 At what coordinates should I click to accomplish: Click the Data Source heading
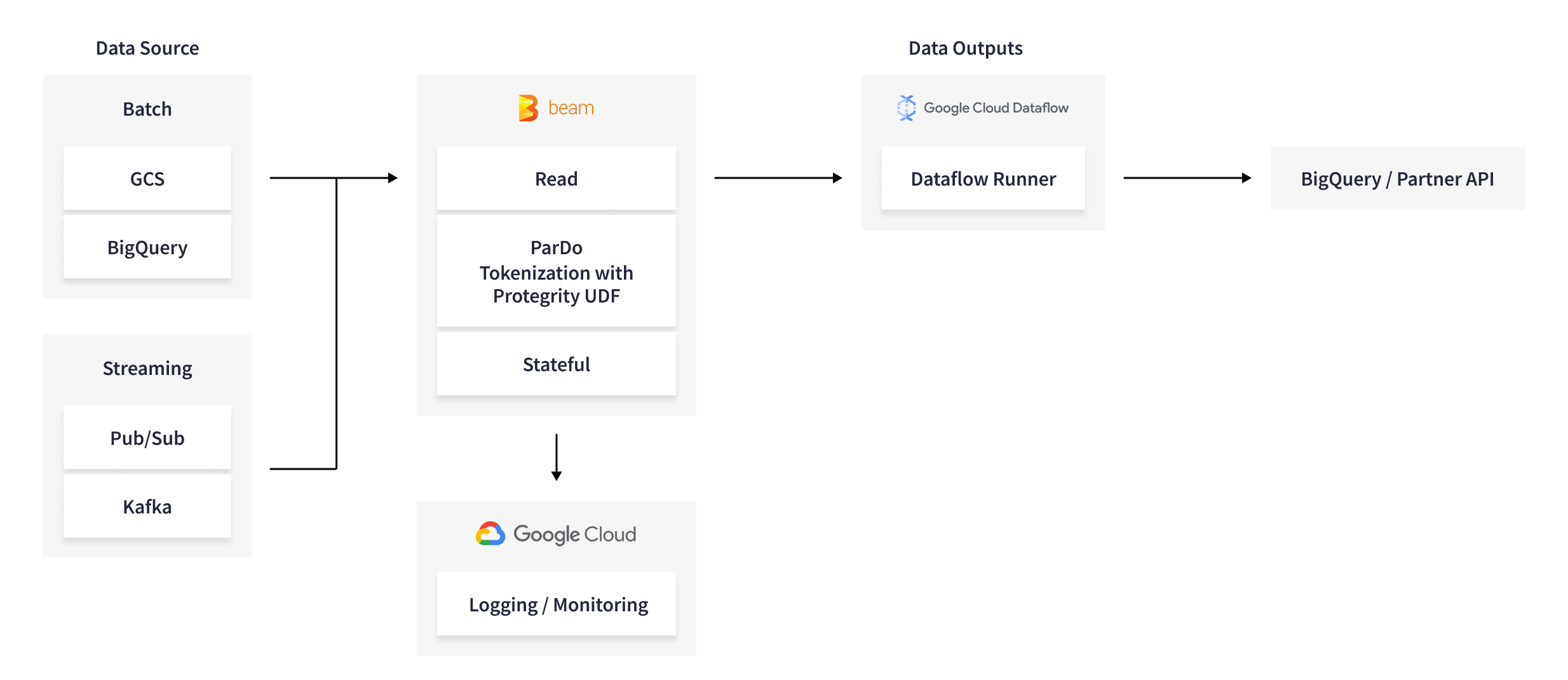(x=147, y=48)
